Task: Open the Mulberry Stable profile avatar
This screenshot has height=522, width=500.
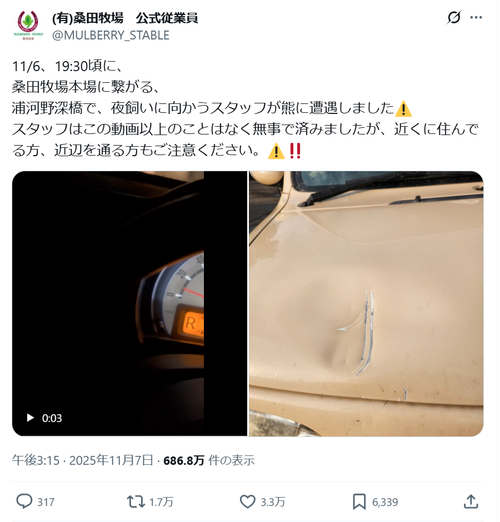Action: [x=28, y=25]
